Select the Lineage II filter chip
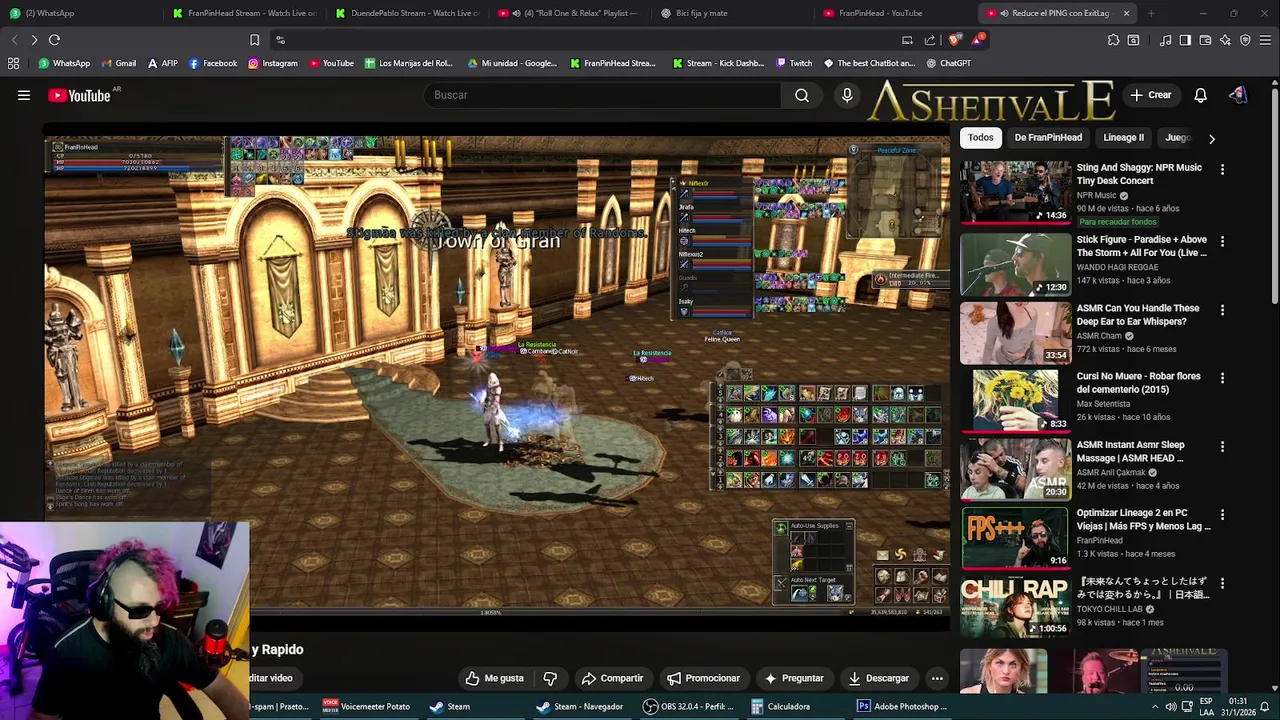1280x720 pixels. click(1123, 137)
